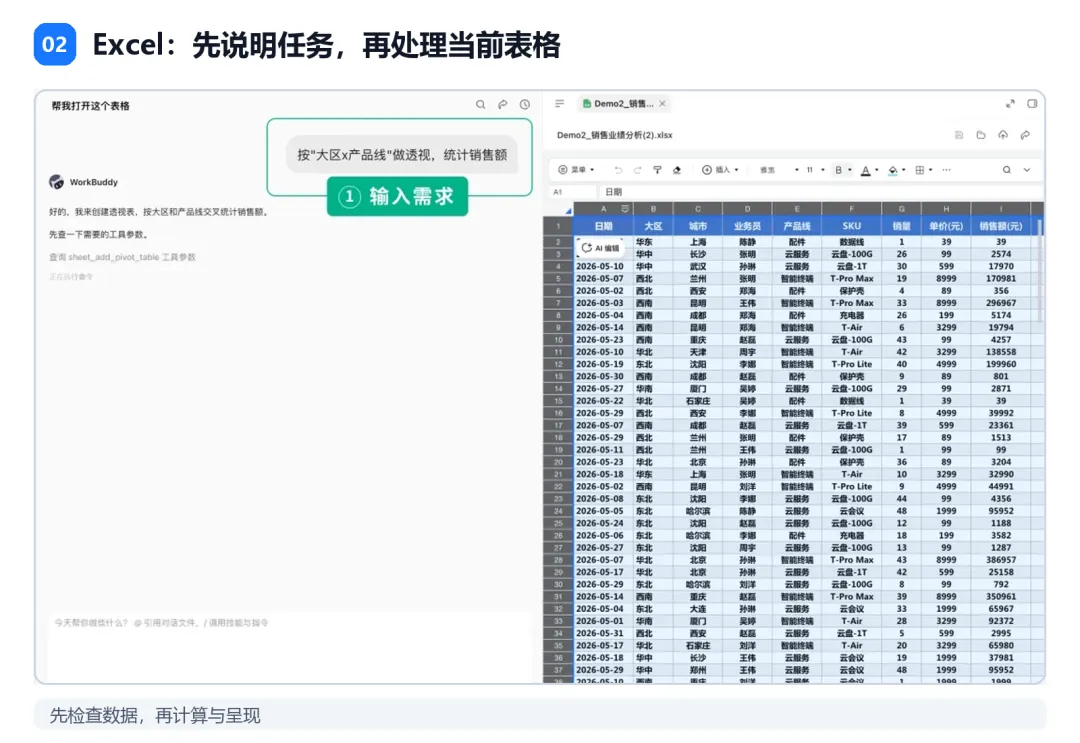The width and height of the screenshot is (1080, 743).
Task: Select the 销售额(元) header cell
Action: pyautogui.click(x=1001, y=226)
